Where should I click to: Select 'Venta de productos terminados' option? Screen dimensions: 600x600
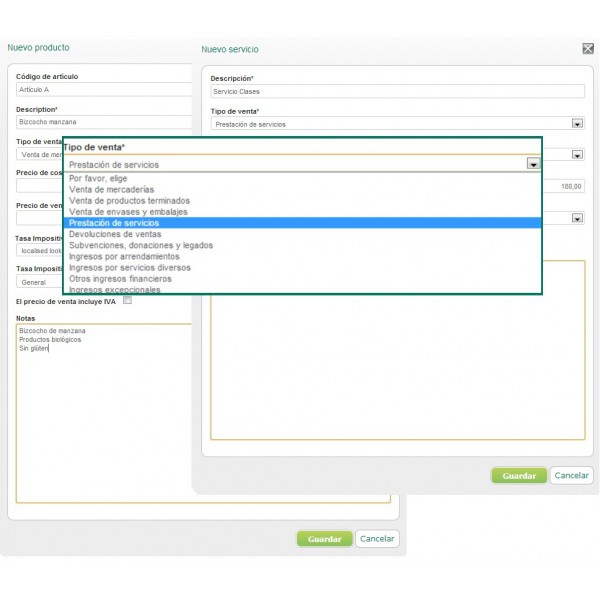pos(129,200)
